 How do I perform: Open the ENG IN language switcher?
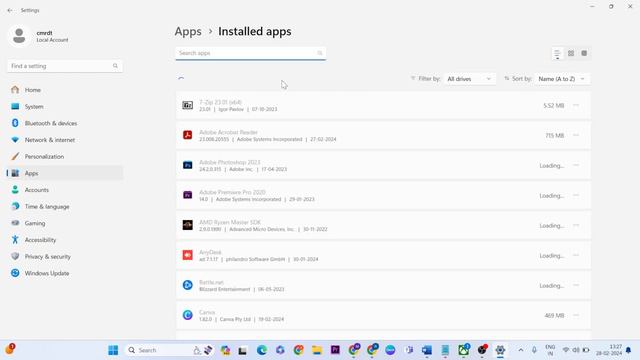pyautogui.click(x=550, y=350)
